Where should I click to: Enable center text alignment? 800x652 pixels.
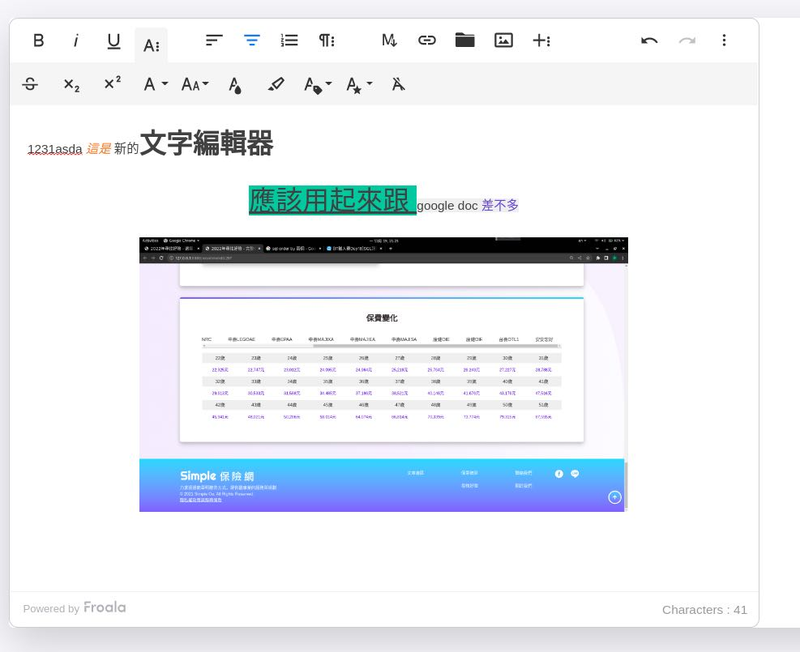pyautogui.click(x=250, y=40)
